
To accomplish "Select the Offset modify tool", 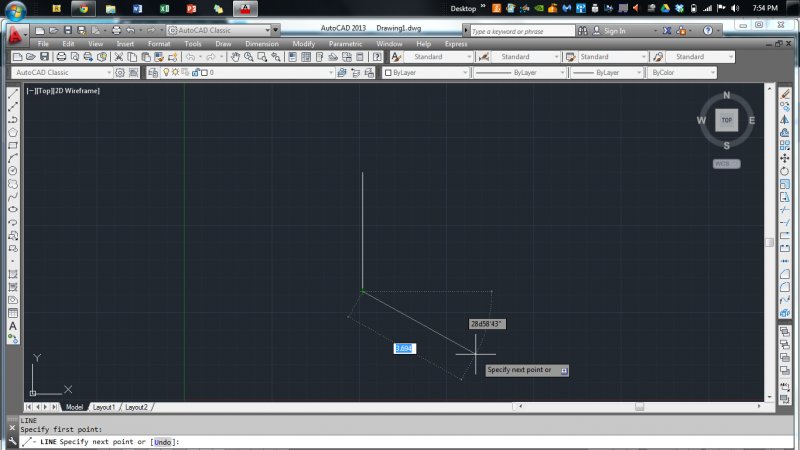I will [x=785, y=133].
